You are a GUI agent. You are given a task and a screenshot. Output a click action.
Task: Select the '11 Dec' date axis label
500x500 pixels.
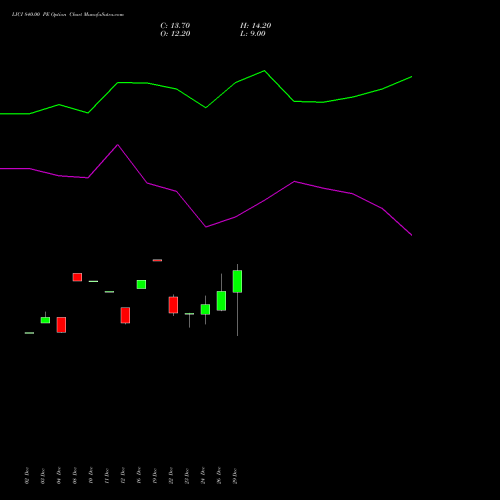(x=107, y=476)
